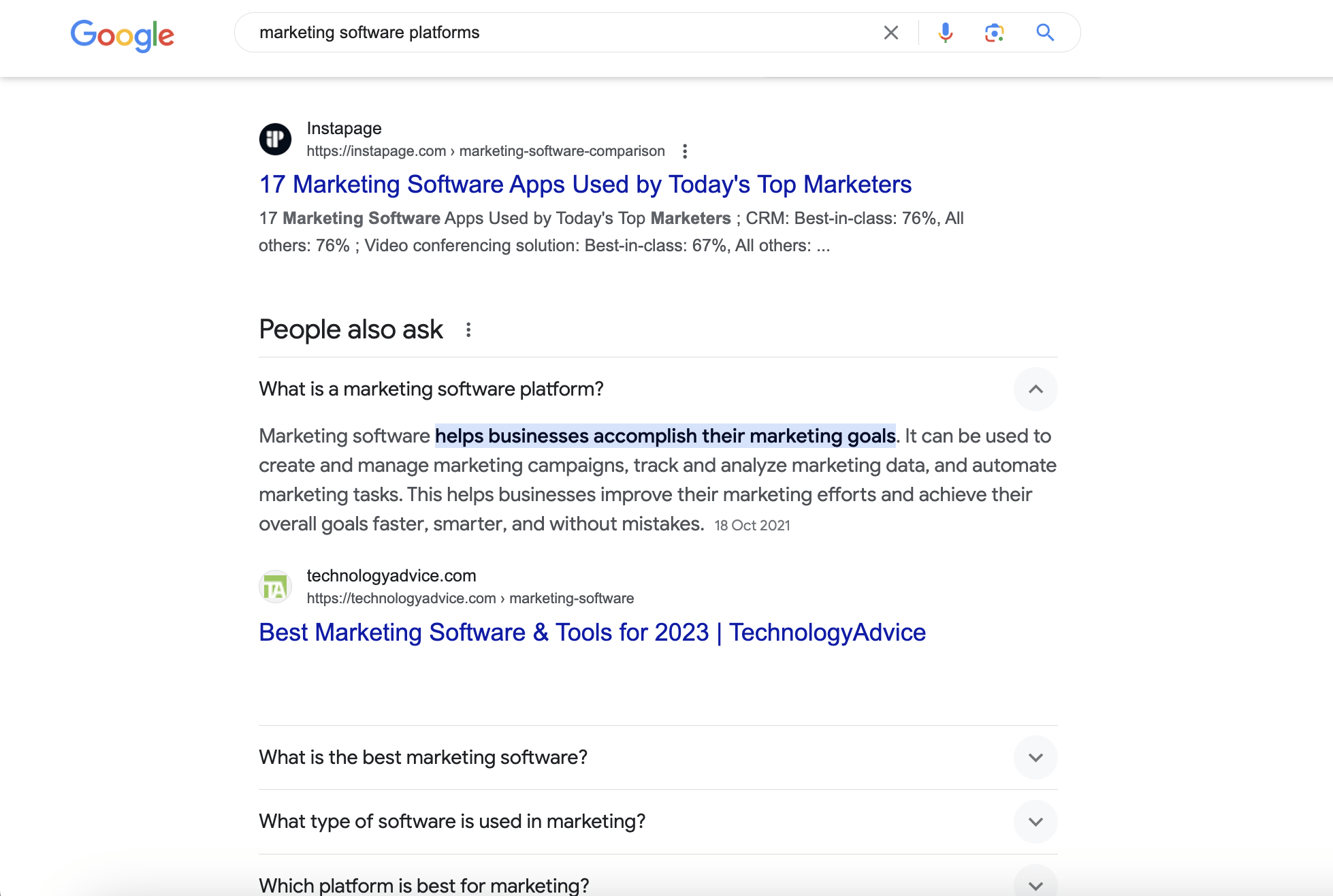Expand 'Which platform is best for marketing?'
1333x896 pixels.
click(x=1035, y=885)
